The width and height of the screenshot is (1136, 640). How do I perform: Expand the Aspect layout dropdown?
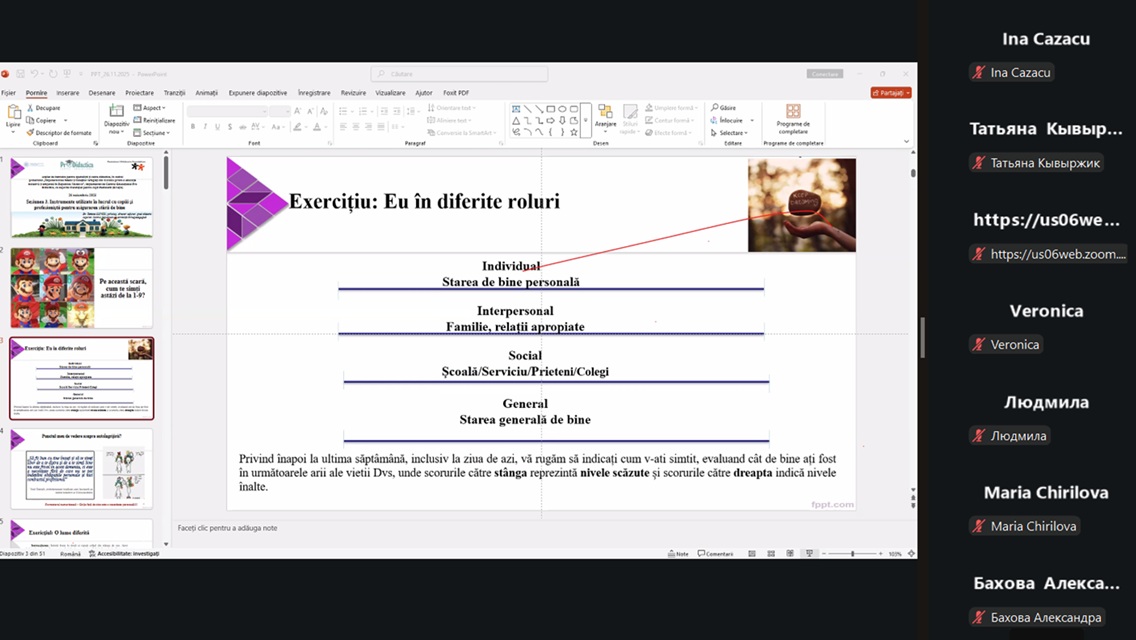pyautogui.click(x=150, y=108)
